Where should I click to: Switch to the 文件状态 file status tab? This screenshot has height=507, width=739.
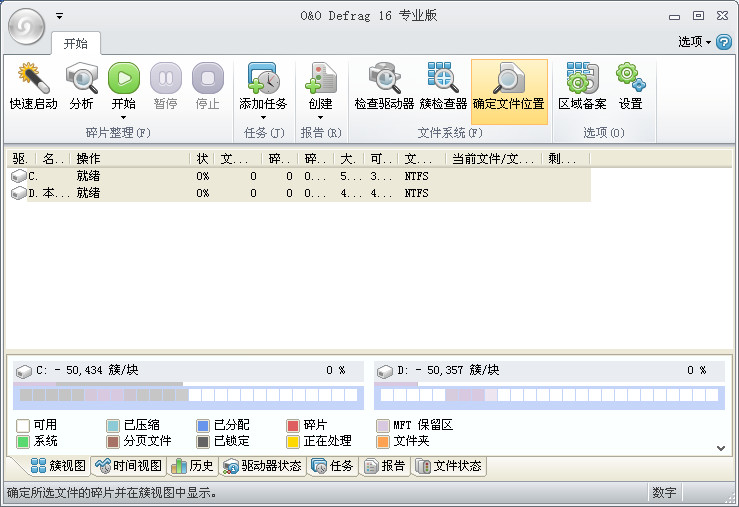[448, 466]
